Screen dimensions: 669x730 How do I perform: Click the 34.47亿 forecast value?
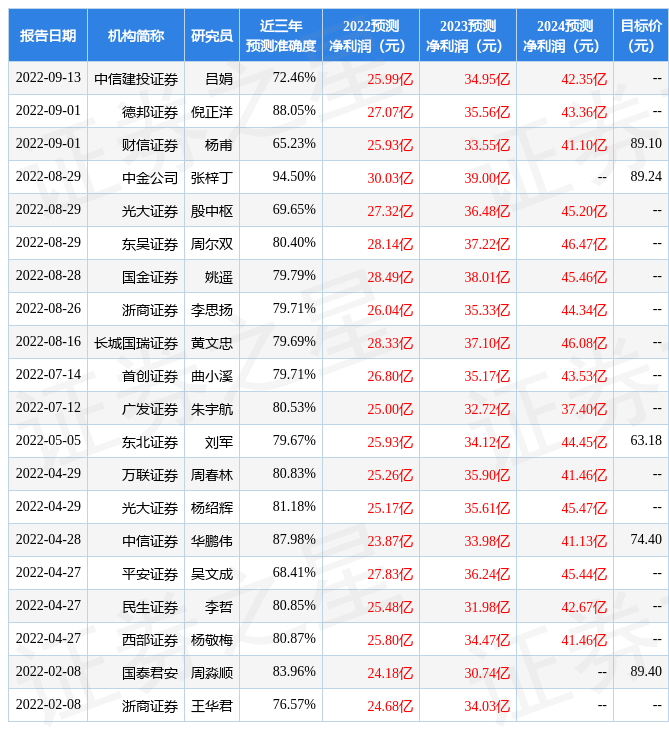pos(487,641)
